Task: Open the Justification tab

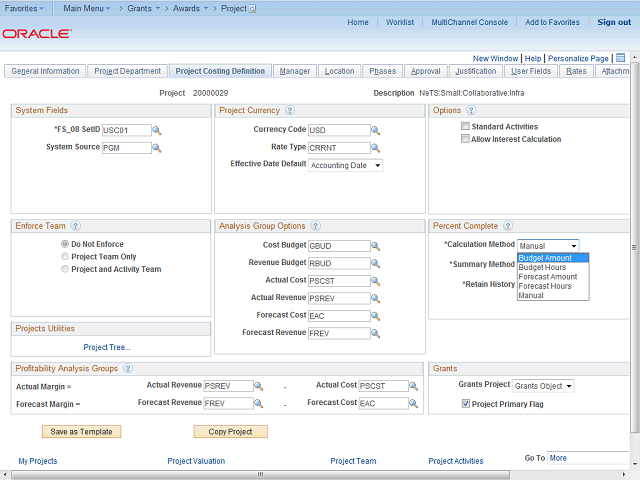Action: 475,71
